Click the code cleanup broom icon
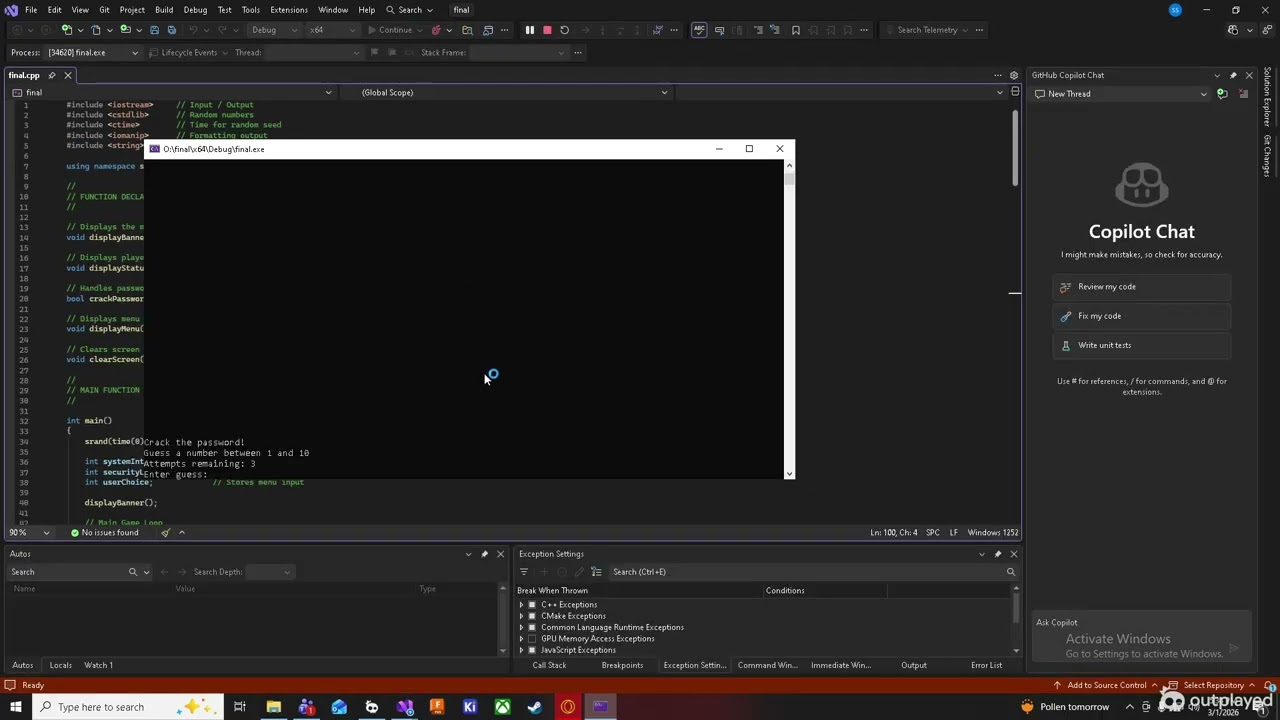Image resolution: width=1280 pixels, height=720 pixels. pos(166,533)
